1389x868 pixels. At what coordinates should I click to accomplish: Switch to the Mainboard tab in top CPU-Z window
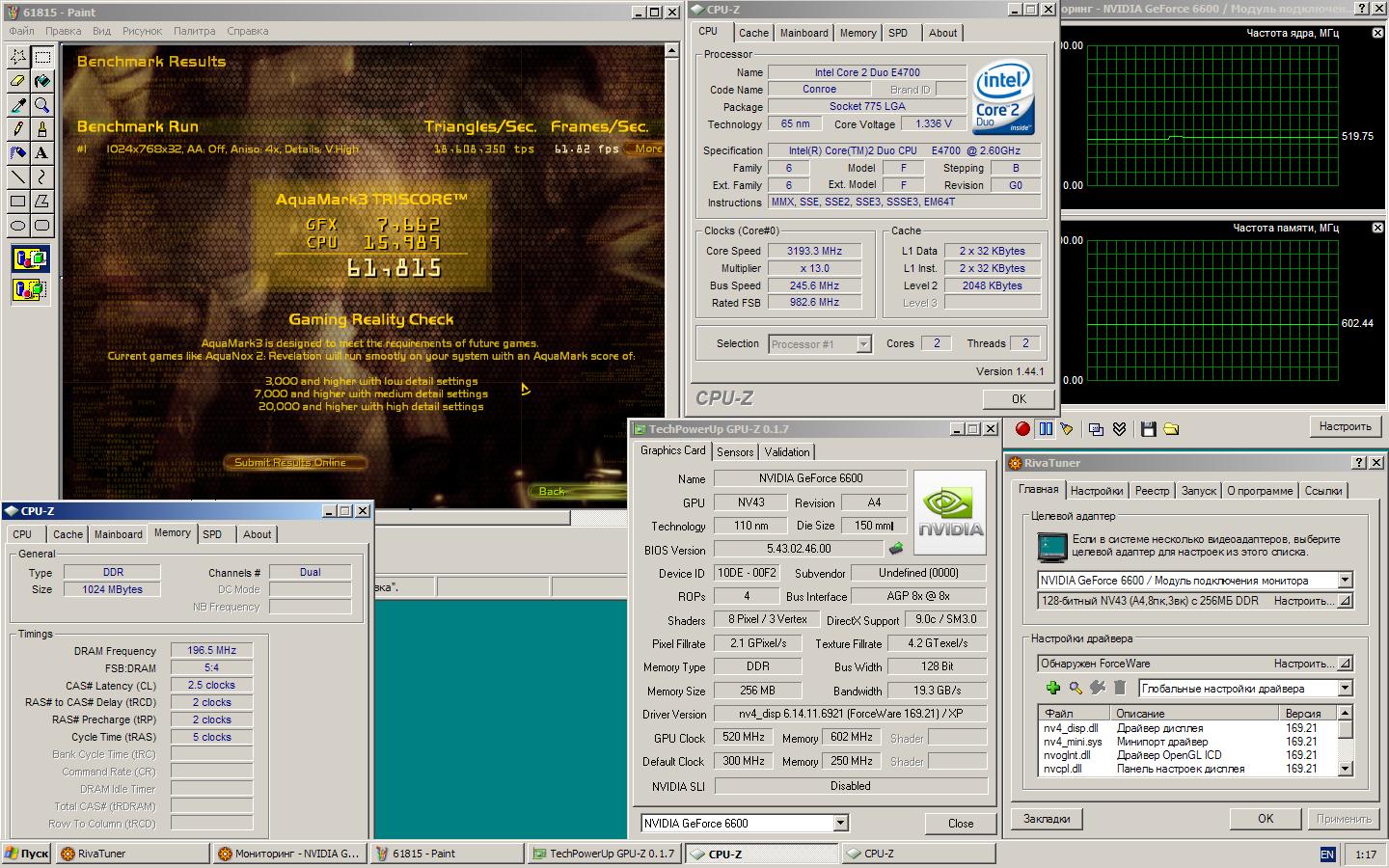803,33
